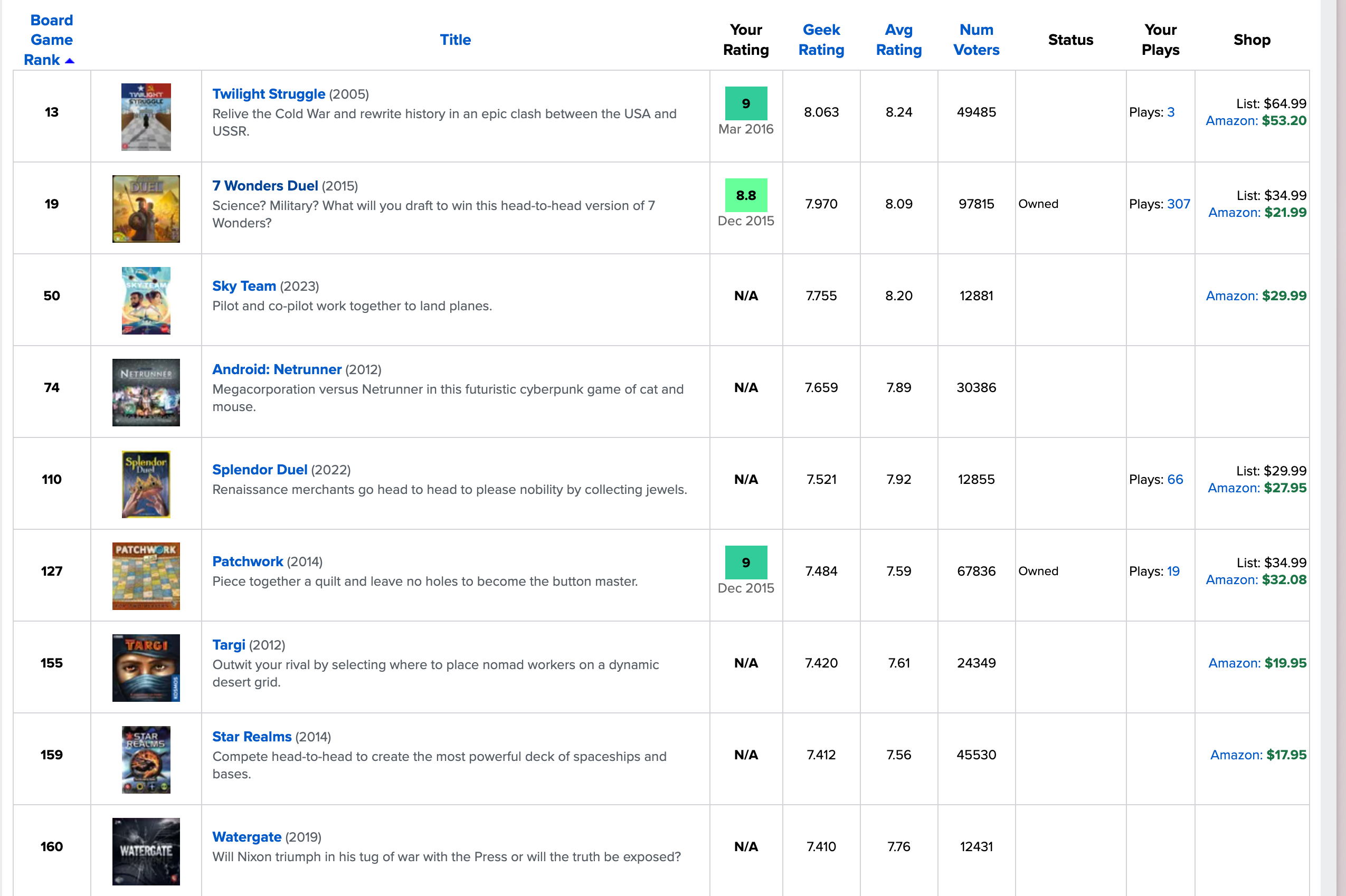Image resolution: width=1346 pixels, height=896 pixels.
Task: Click the Android: Netrunner box image
Action: click(x=146, y=393)
